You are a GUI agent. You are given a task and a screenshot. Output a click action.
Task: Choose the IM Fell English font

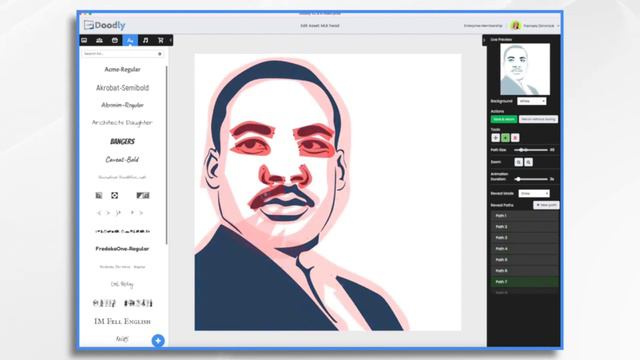tap(122, 321)
